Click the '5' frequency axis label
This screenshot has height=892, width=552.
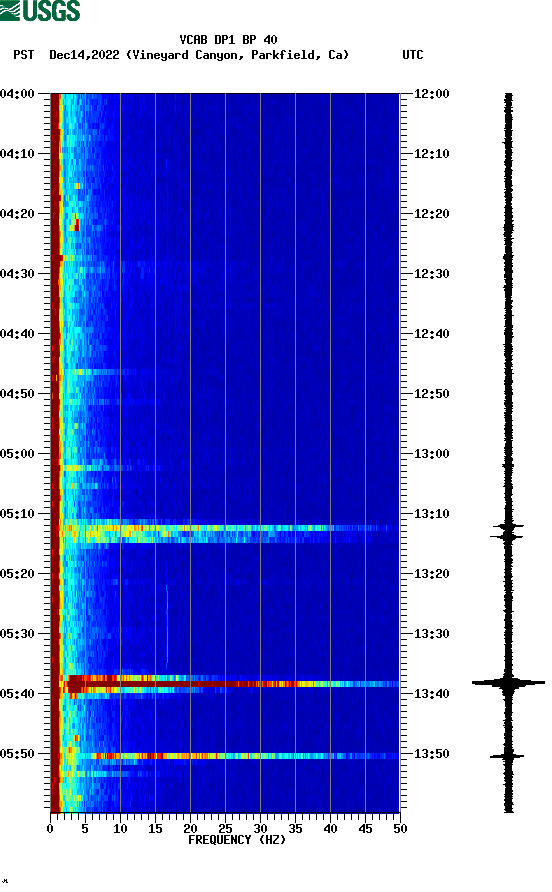pyautogui.click(x=85, y=829)
